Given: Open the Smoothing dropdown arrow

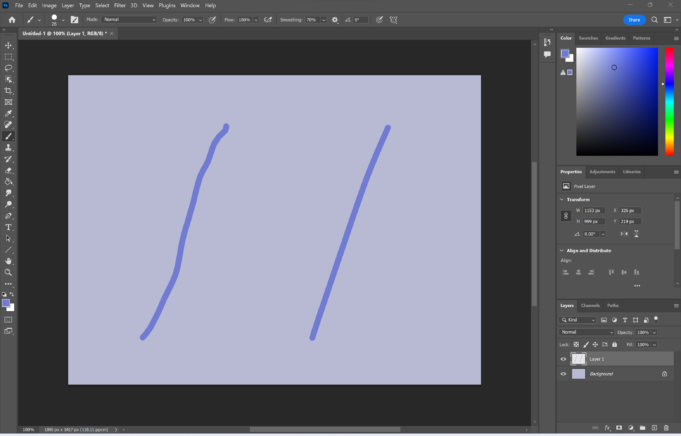Looking at the screenshot, I should coord(324,20).
